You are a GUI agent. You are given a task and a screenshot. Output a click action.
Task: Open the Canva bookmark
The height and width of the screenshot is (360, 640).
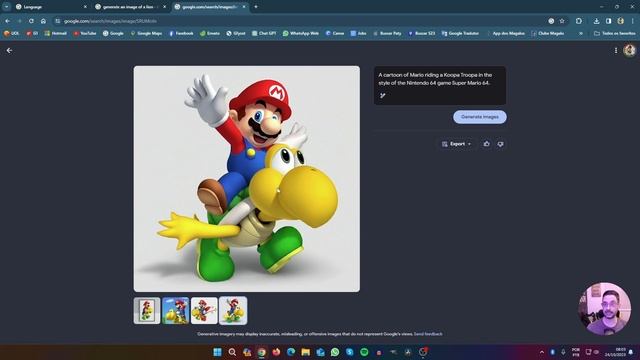point(335,33)
